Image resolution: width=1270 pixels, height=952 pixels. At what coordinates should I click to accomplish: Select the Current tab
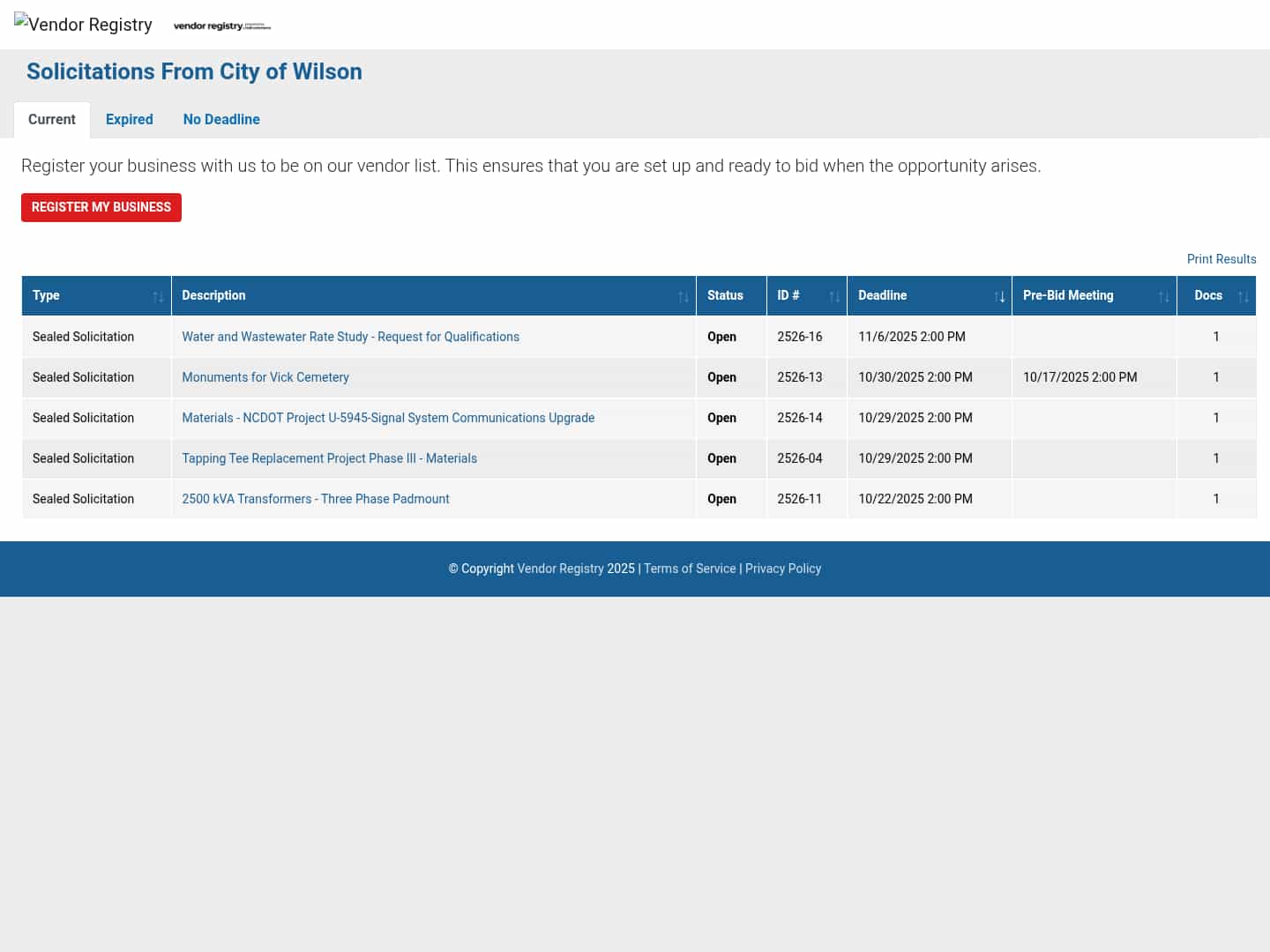(x=52, y=120)
